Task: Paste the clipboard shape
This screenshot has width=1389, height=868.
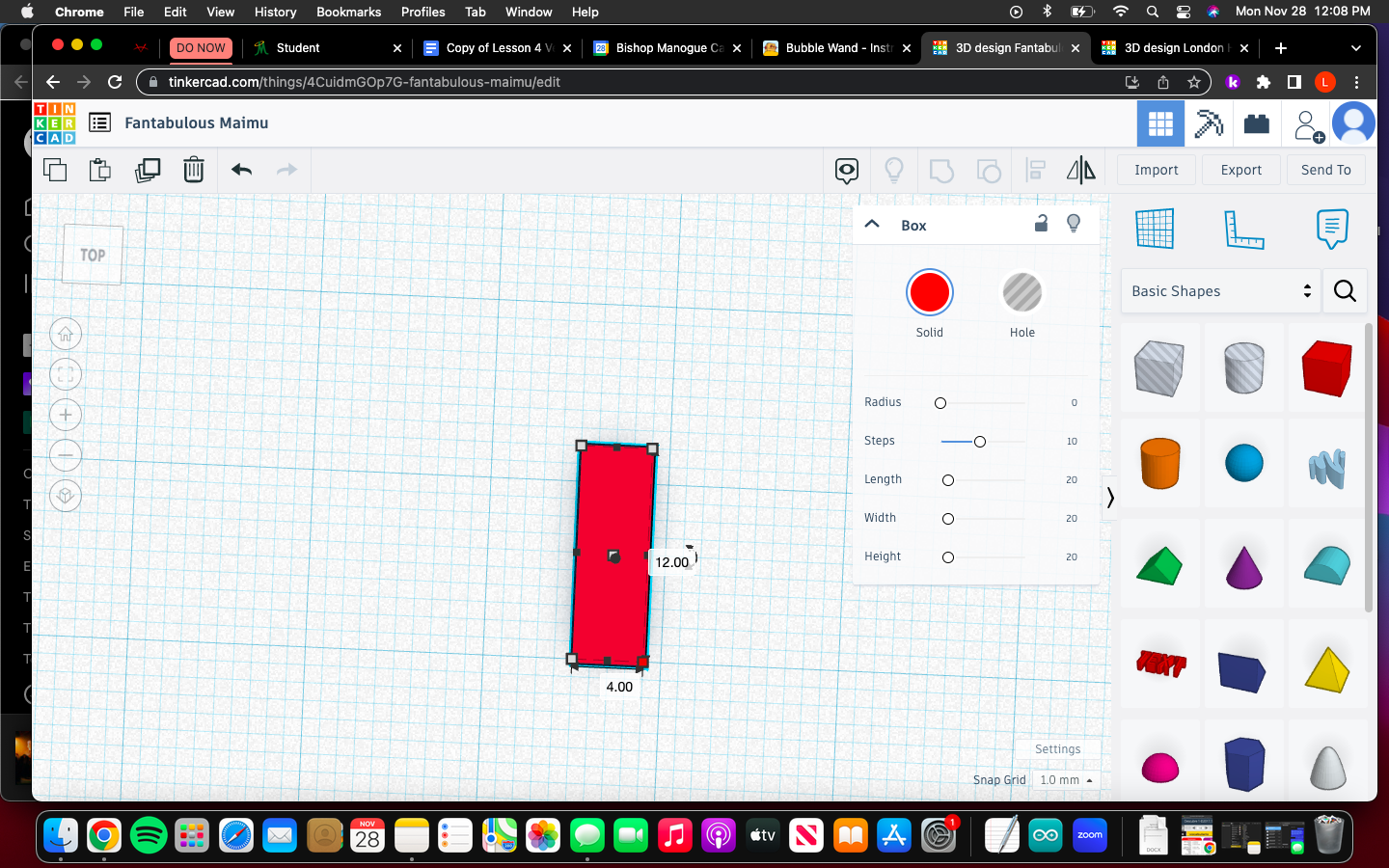Action: 99,170
